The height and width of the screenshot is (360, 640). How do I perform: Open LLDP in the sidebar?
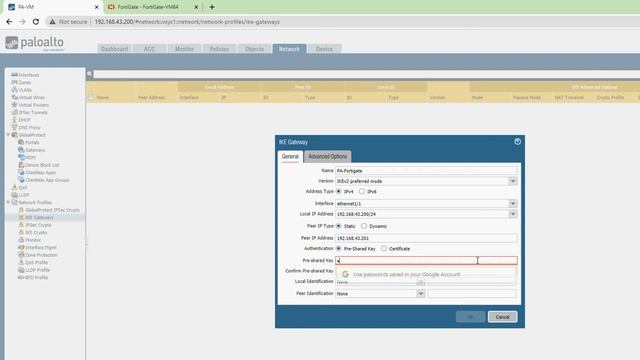click(x=24, y=195)
